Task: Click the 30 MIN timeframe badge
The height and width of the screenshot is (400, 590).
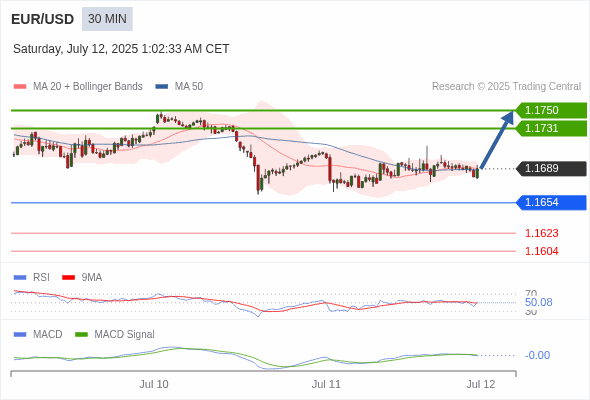Action: (x=107, y=19)
